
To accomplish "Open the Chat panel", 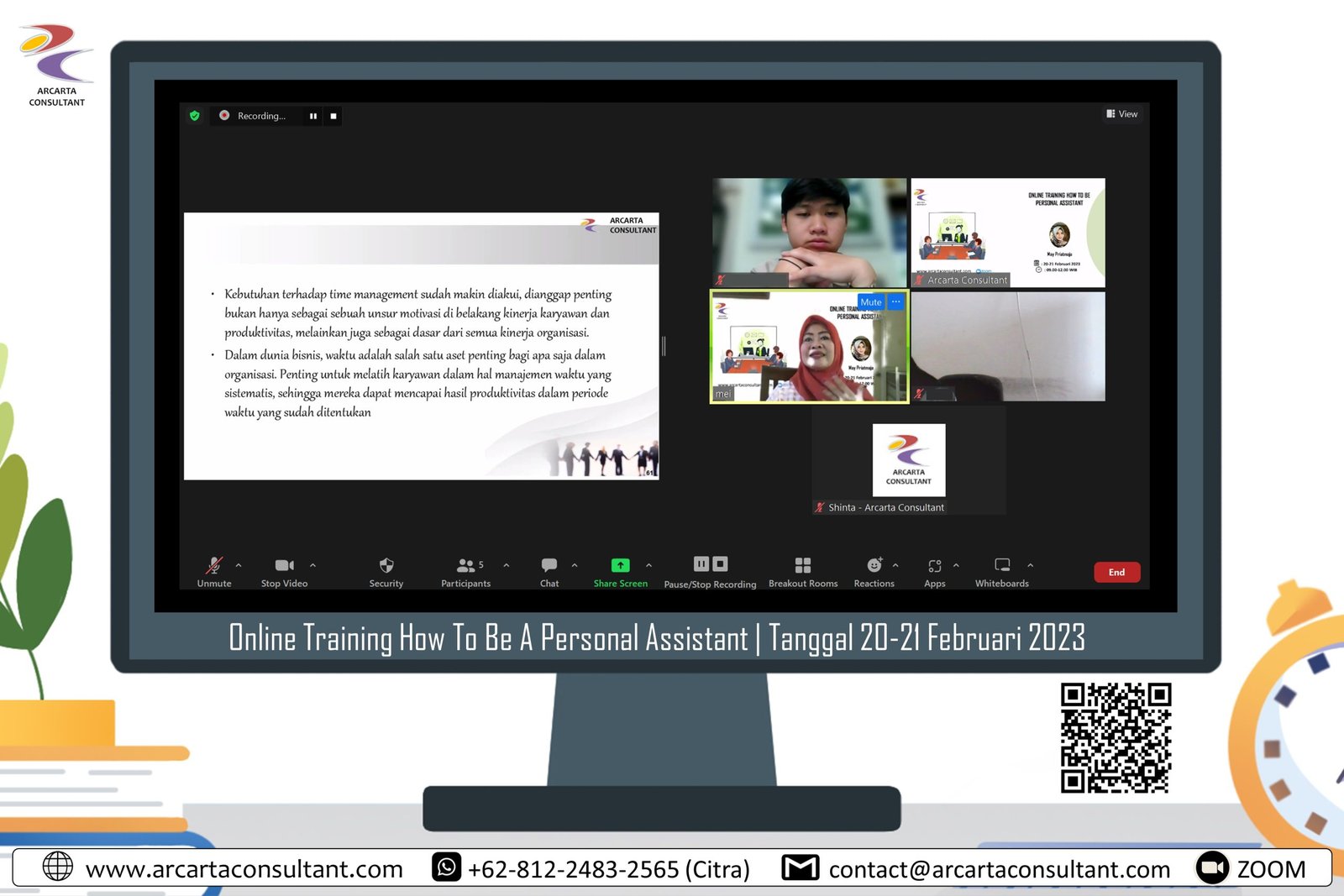I will pyautogui.click(x=549, y=566).
